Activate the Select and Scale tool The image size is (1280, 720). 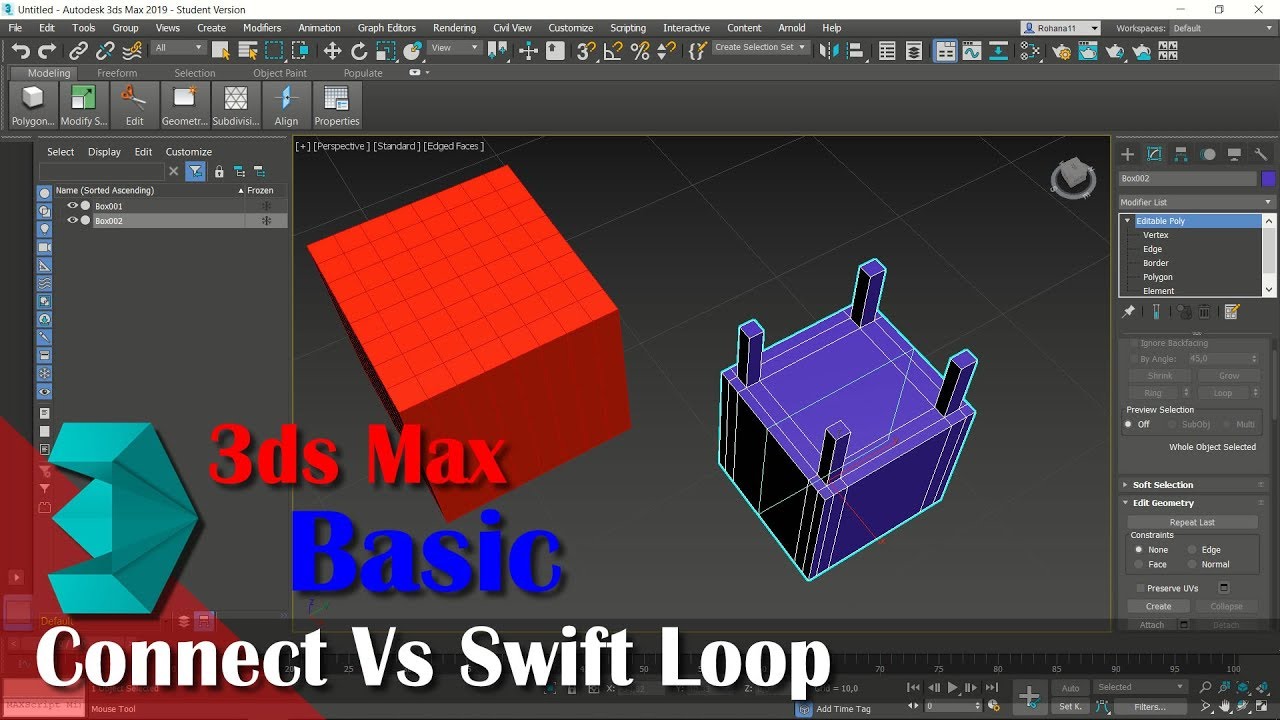point(386,51)
